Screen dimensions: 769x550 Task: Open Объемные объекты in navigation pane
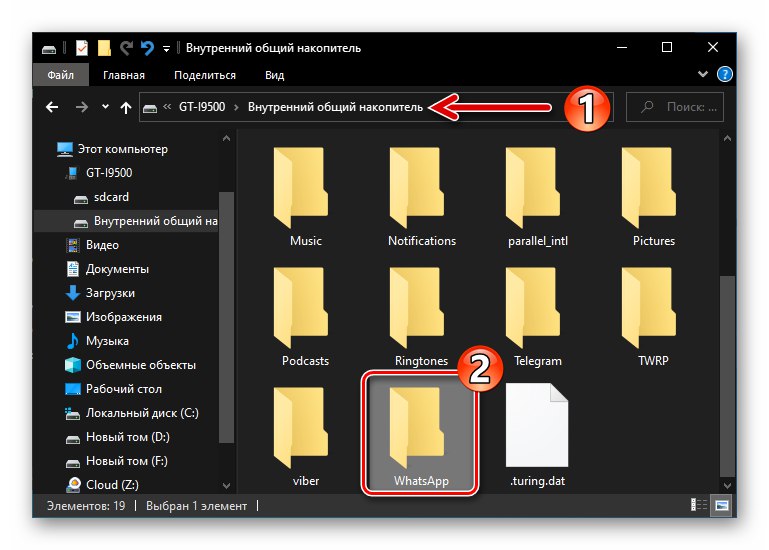click(x=130, y=365)
